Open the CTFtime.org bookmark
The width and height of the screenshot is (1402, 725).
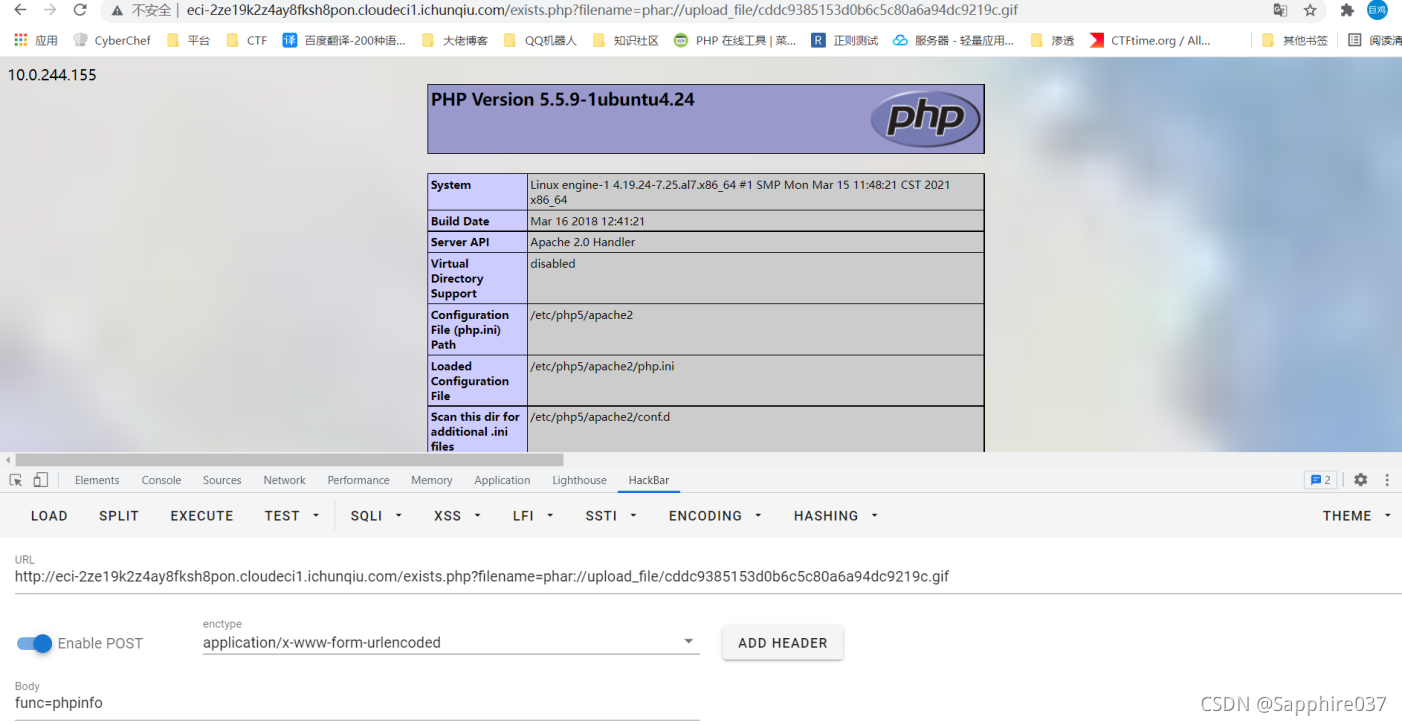coord(1150,41)
